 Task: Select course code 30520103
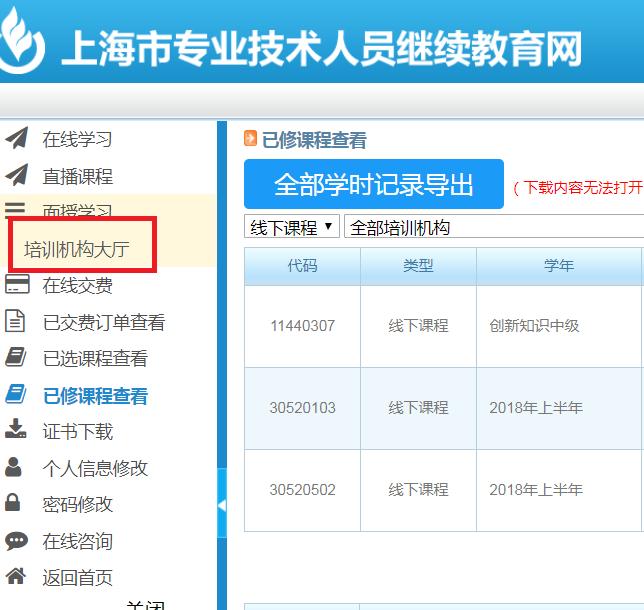point(302,407)
